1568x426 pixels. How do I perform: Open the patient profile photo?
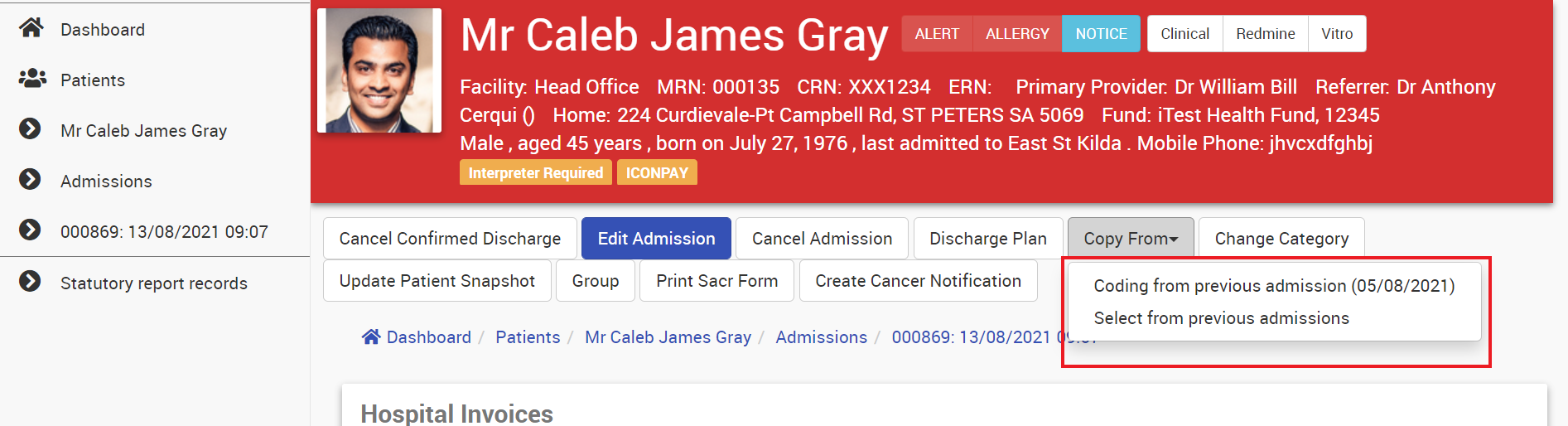pyautogui.click(x=379, y=70)
